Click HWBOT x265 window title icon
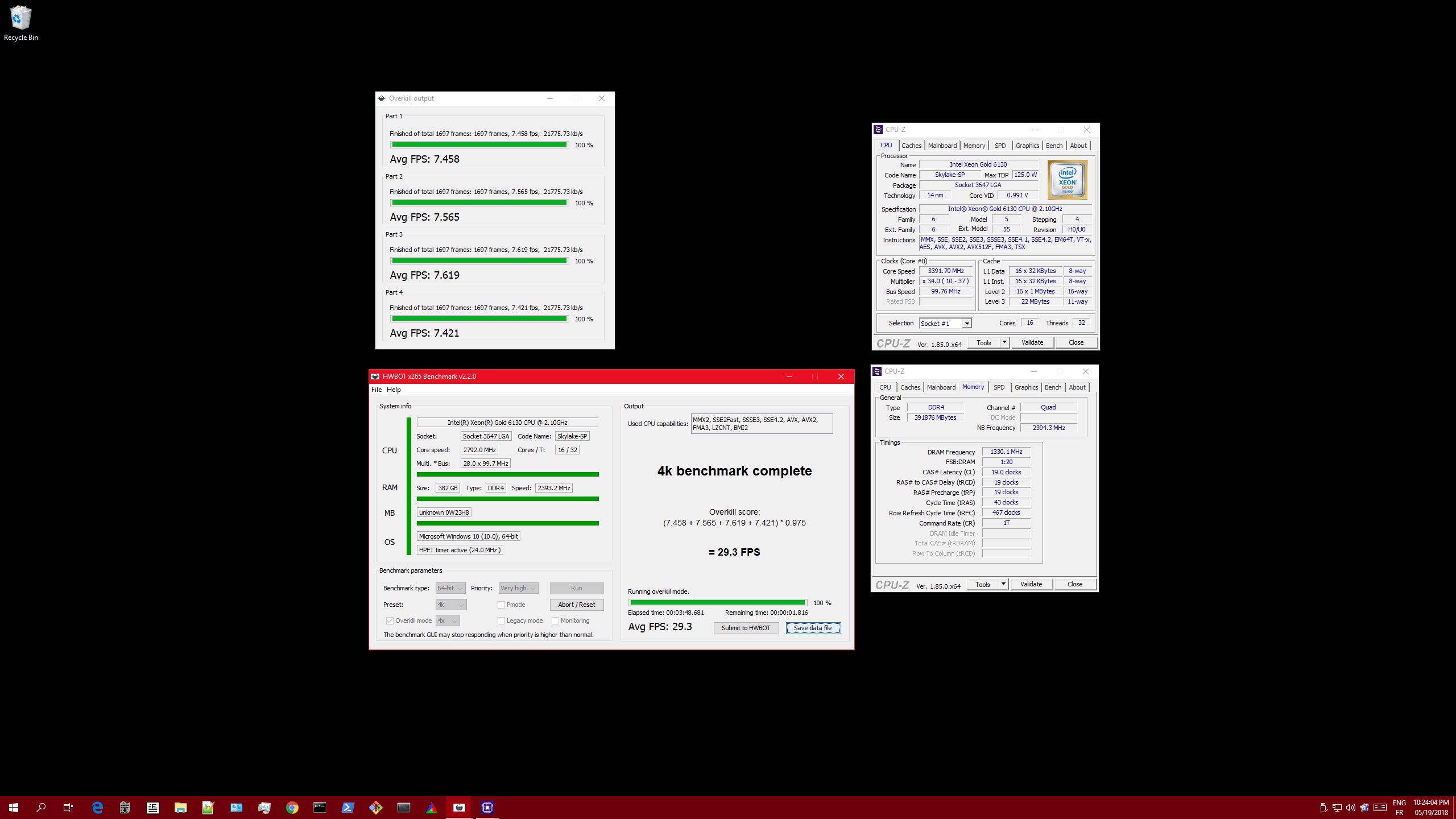 tap(375, 377)
